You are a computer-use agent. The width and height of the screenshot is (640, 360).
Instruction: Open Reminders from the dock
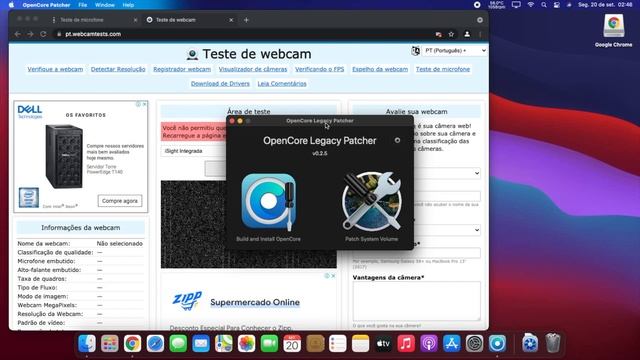pos(338,344)
